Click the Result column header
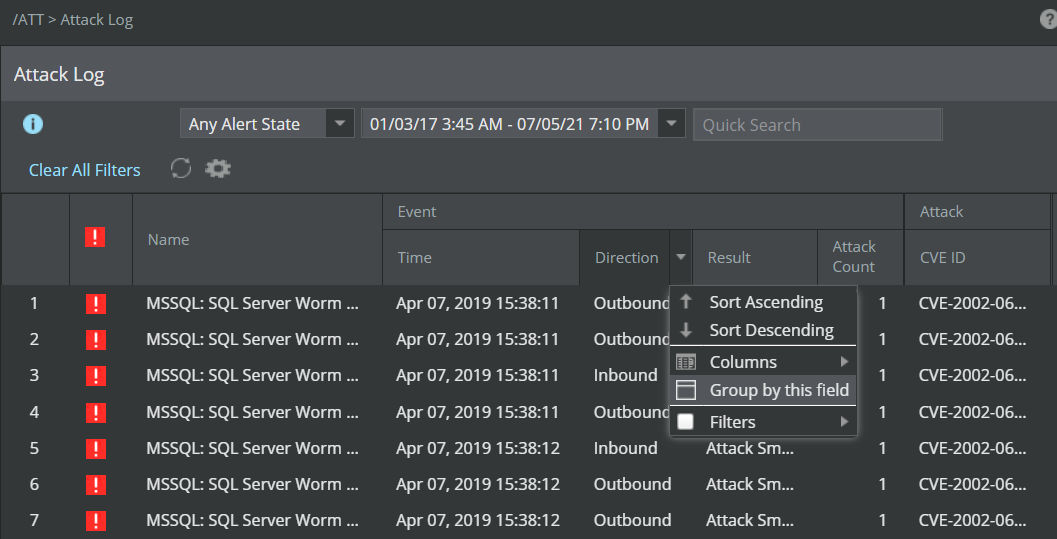 (754, 257)
